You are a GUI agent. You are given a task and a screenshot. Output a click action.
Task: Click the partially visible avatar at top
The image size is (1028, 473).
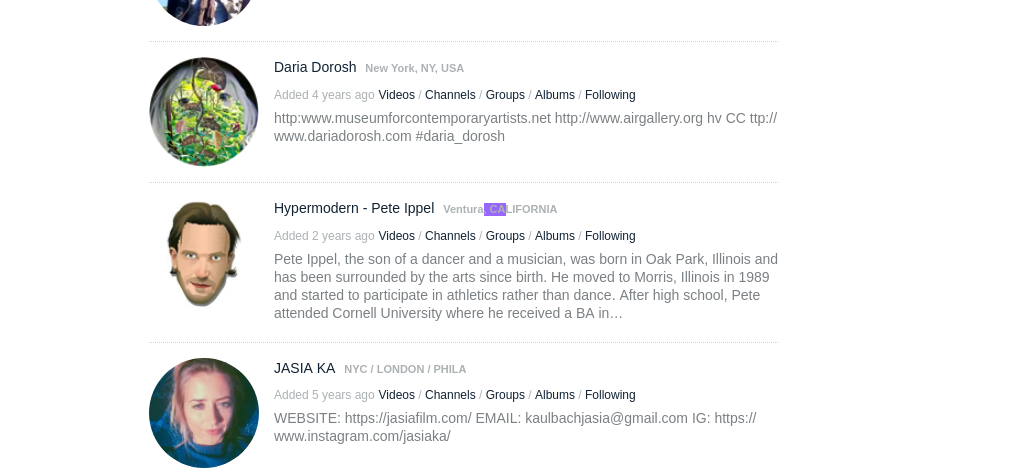pos(204,10)
